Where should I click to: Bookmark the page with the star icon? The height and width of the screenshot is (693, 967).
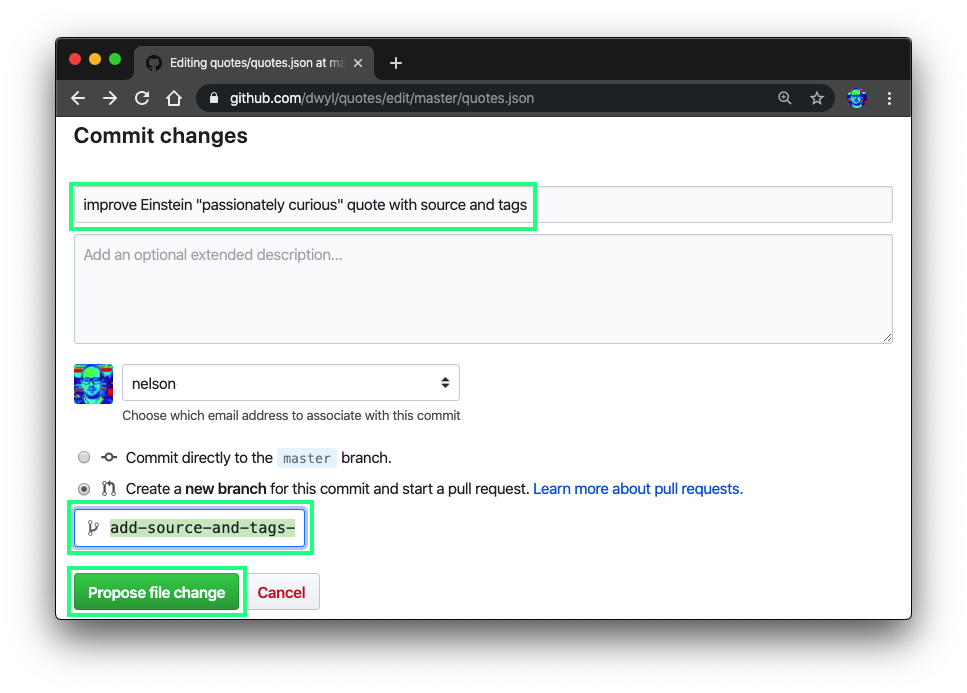pyautogui.click(x=817, y=98)
